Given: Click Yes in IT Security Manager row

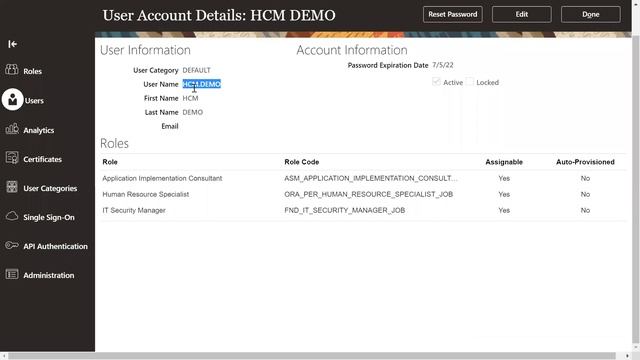Looking at the screenshot, I should point(504,210).
